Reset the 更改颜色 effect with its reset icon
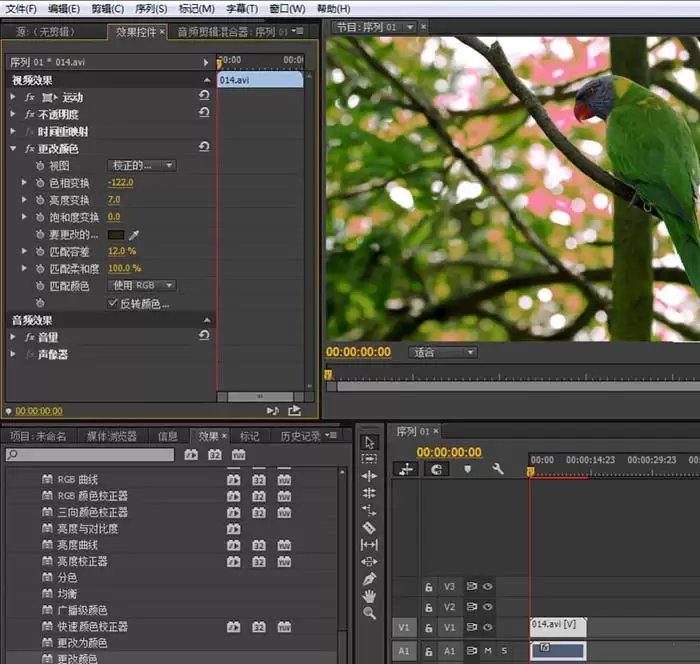Image resolution: width=700 pixels, height=664 pixels. pyautogui.click(x=204, y=148)
